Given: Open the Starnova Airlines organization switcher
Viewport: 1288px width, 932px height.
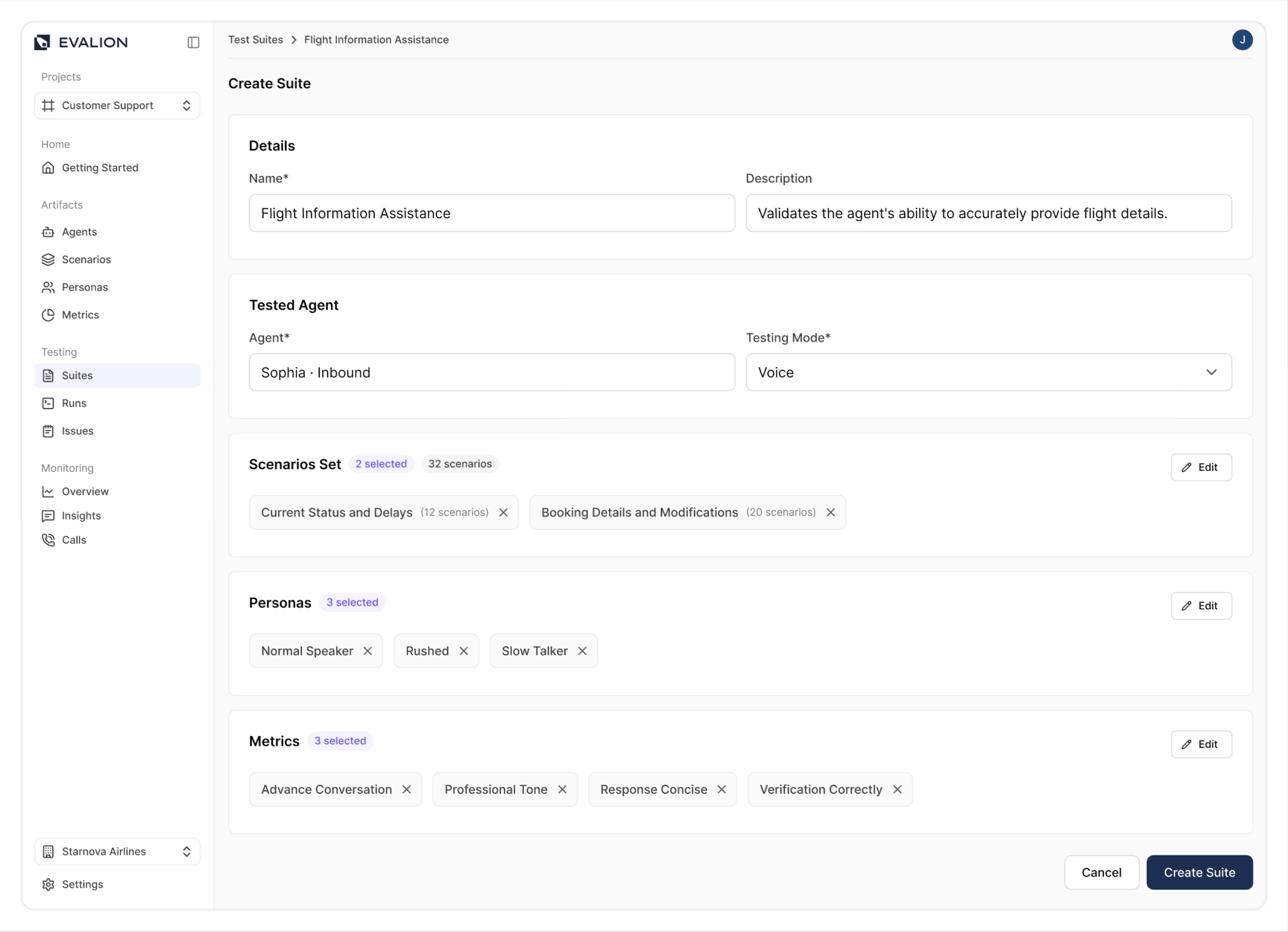Looking at the screenshot, I should [117, 851].
